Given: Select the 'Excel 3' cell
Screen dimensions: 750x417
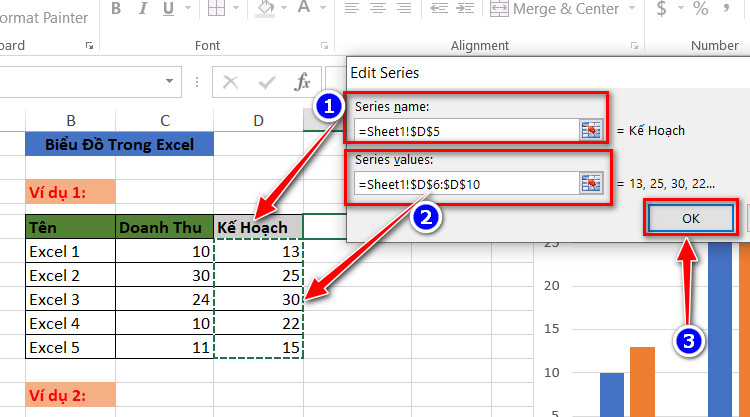Looking at the screenshot, I should [70, 299].
